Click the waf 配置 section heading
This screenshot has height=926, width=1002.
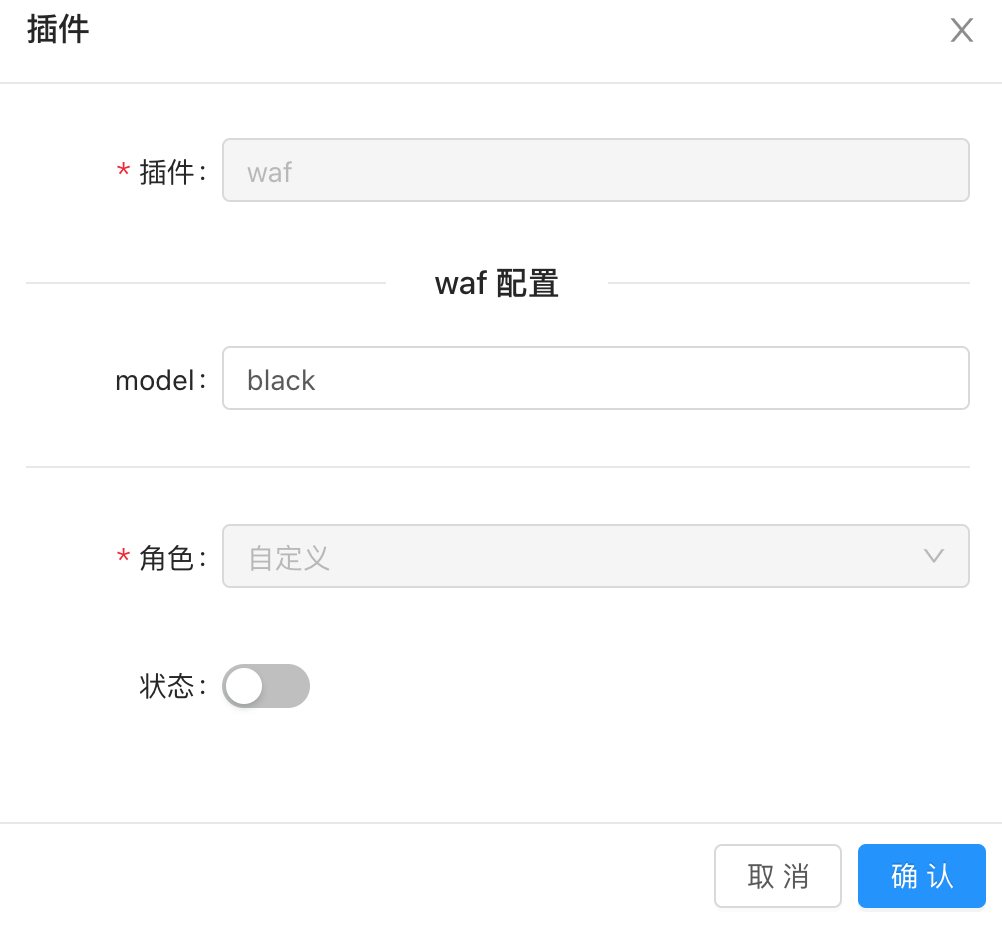(497, 283)
